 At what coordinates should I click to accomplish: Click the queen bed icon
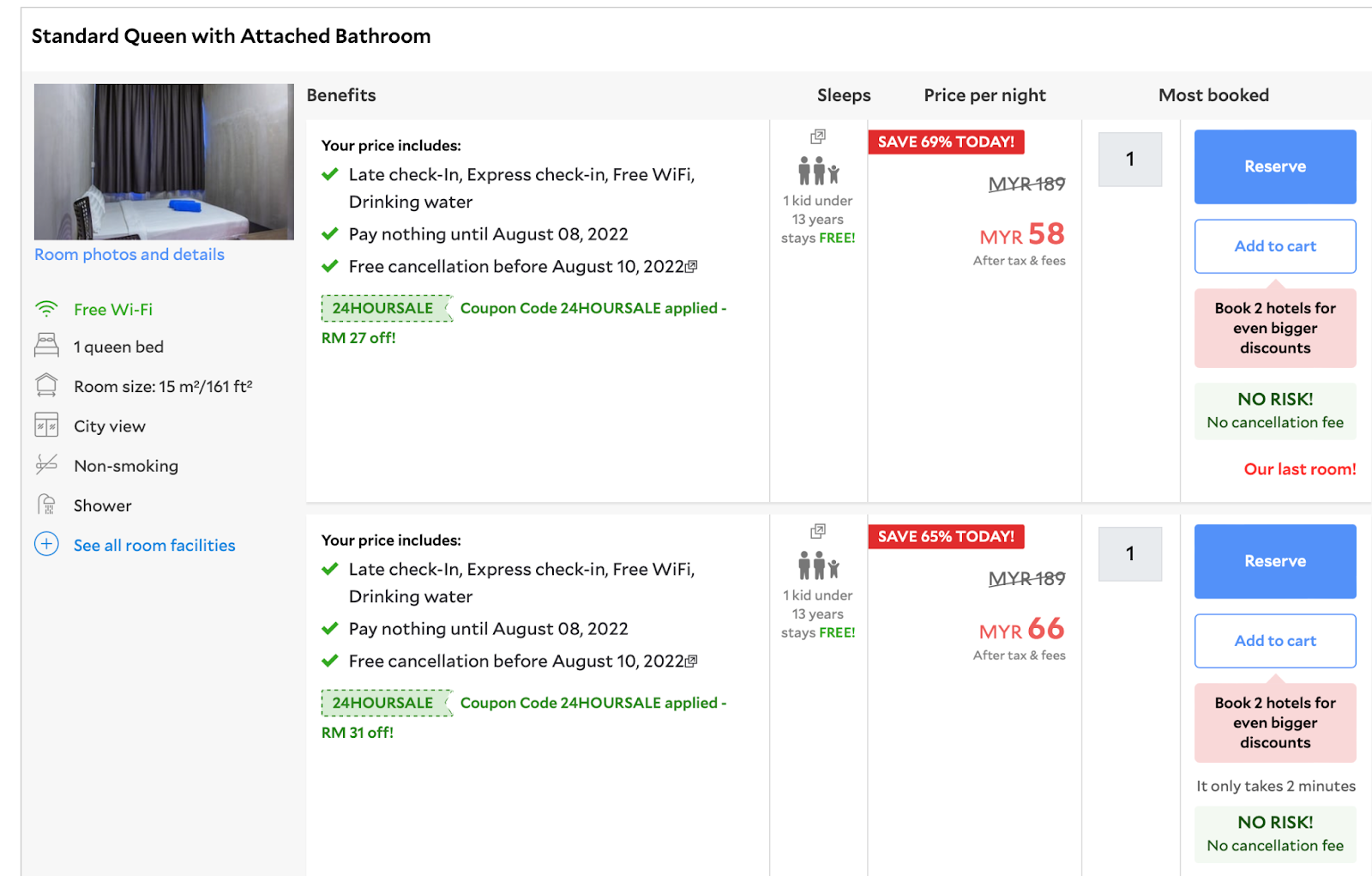click(x=46, y=346)
